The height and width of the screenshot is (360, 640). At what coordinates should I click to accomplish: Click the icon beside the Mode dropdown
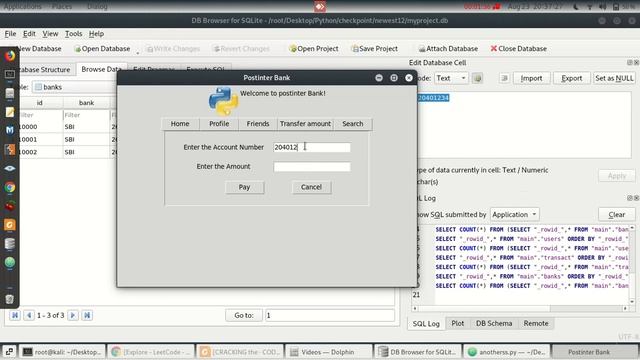pos(477,78)
